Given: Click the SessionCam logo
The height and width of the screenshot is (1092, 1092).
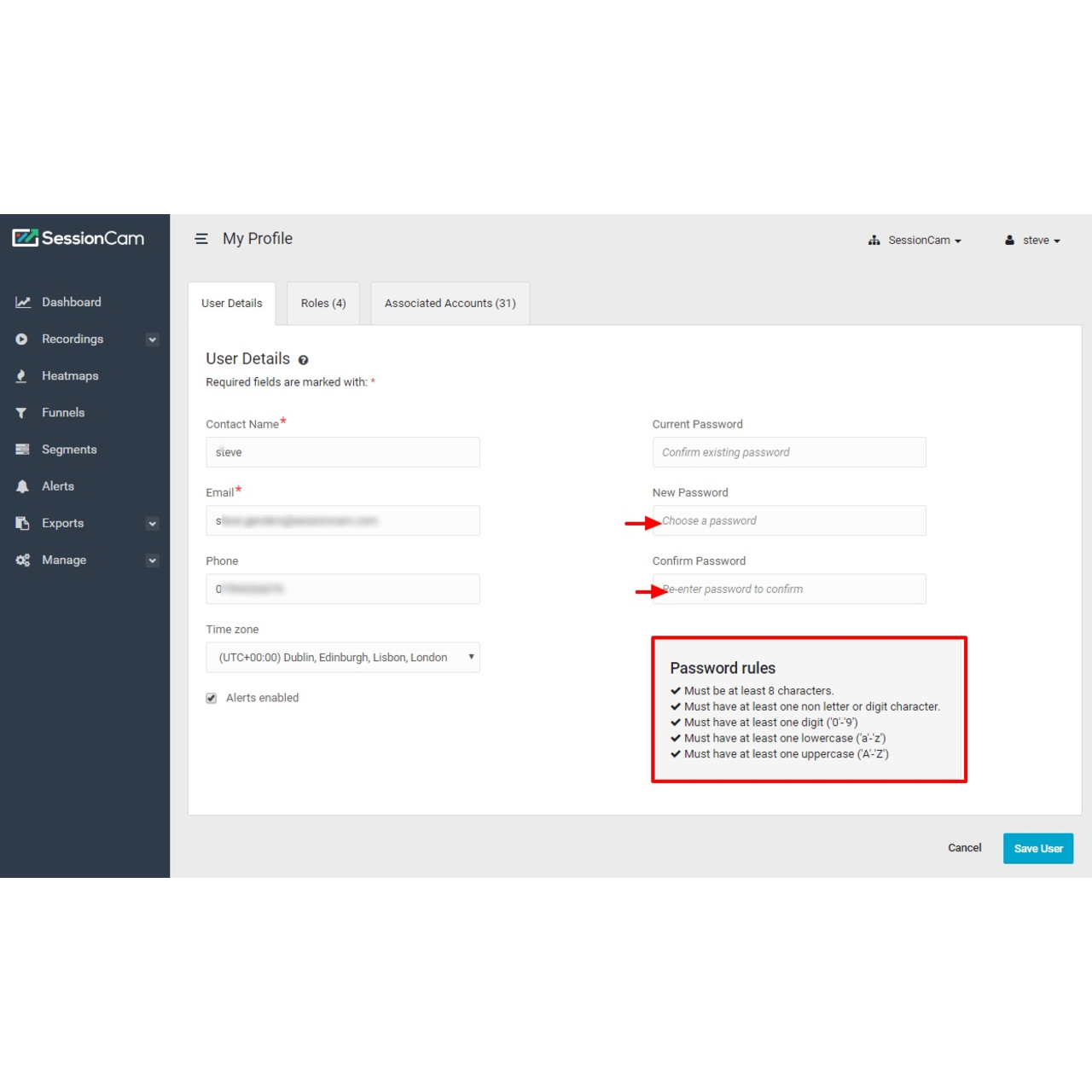Looking at the screenshot, I should pos(78,238).
